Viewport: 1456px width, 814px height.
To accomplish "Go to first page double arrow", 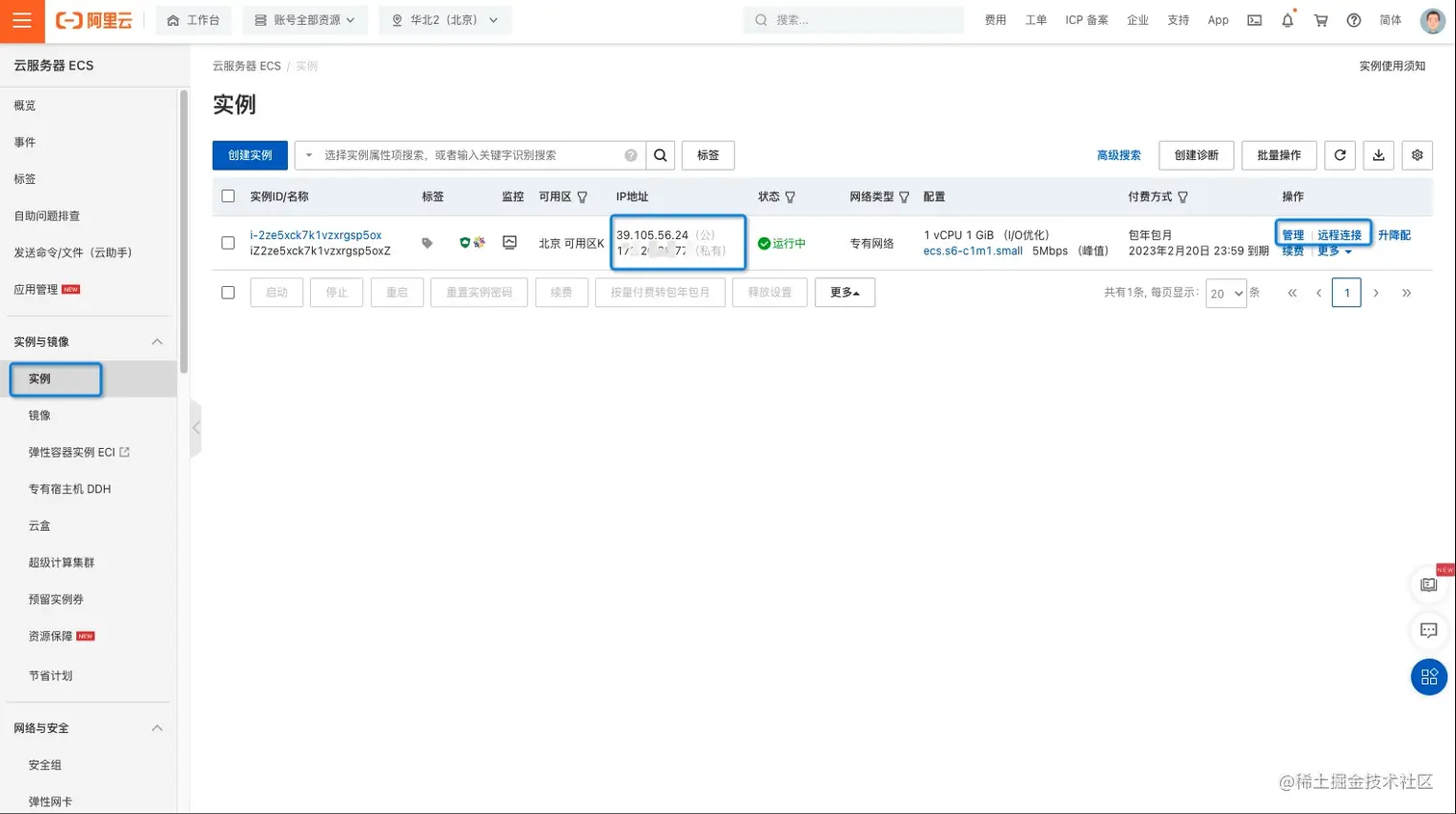I will click(1292, 293).
